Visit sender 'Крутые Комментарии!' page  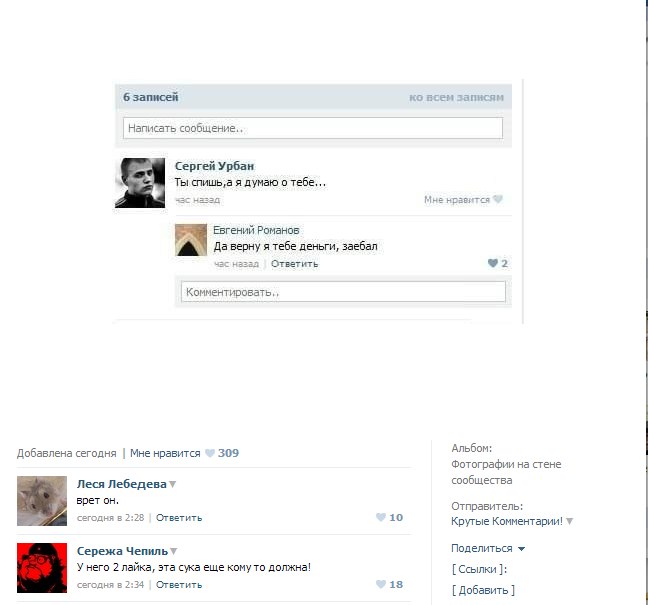506,521
